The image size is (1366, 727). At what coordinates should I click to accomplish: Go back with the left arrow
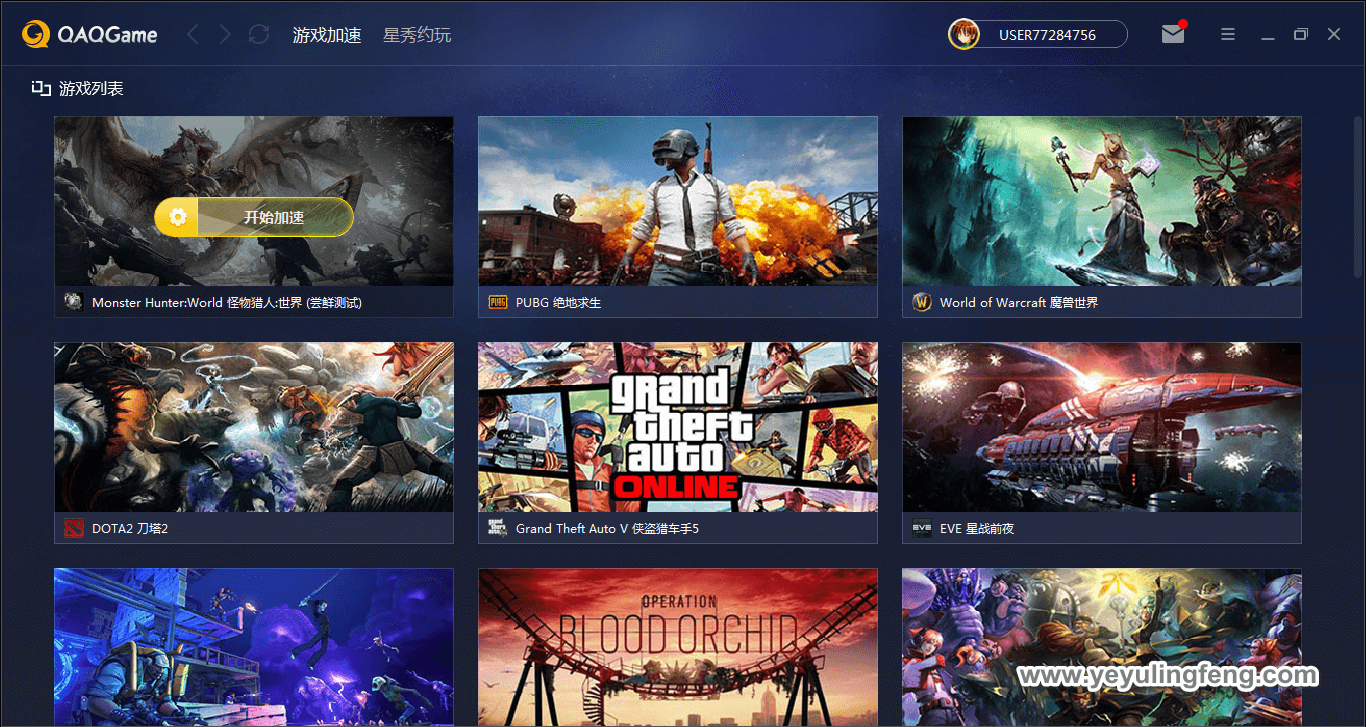[x=194, y=35]
